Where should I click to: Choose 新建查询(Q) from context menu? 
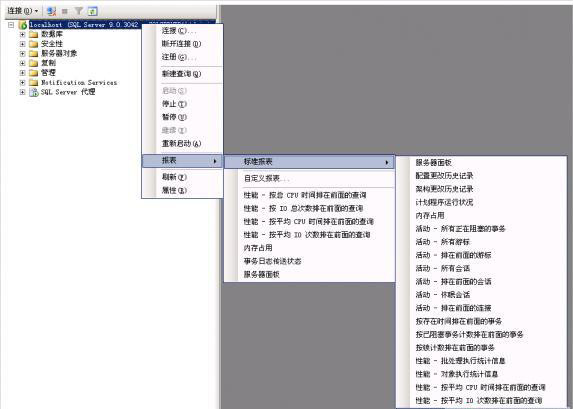[x=182, y=74]
